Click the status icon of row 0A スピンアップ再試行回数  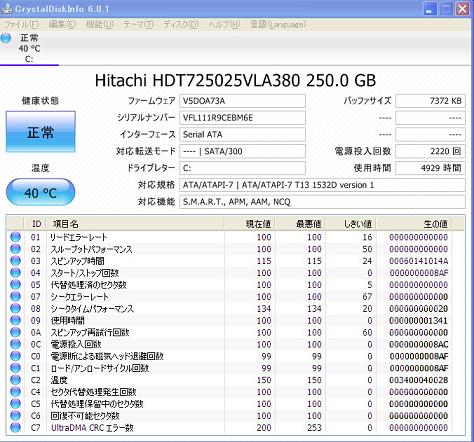[15, 332]
